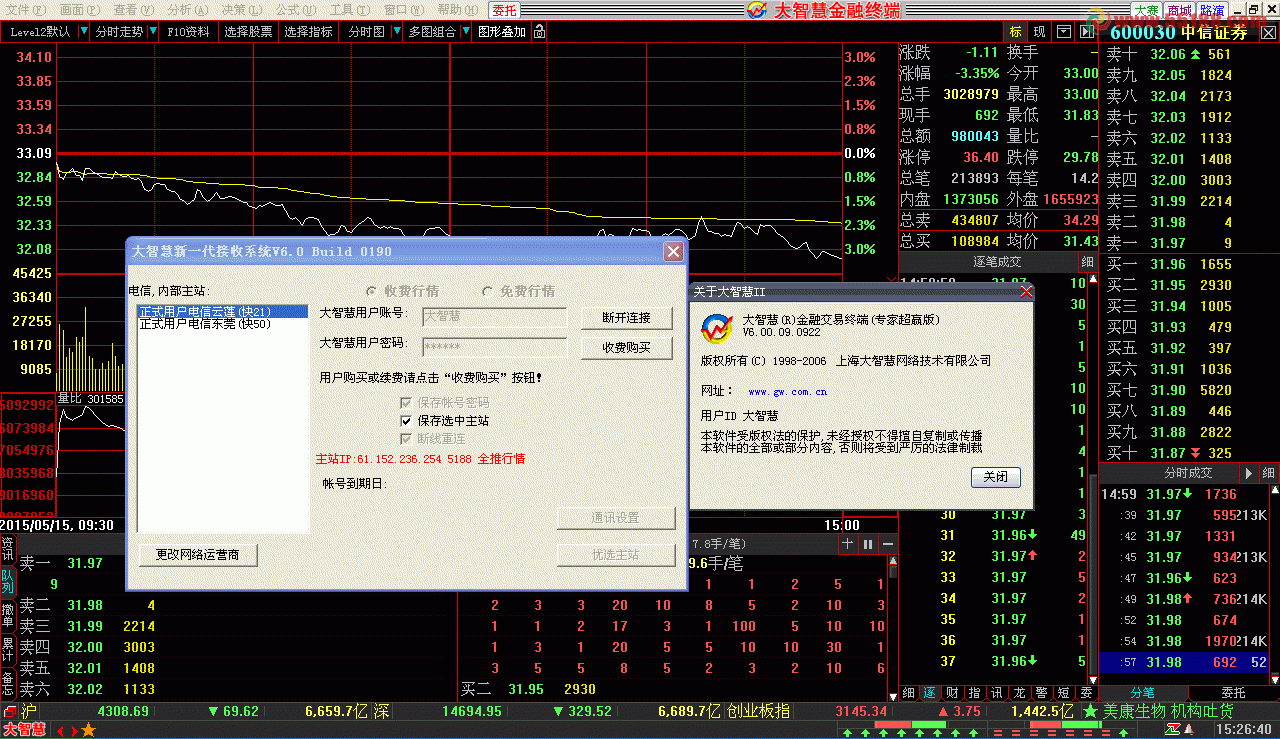Switch to the 累计 side tab

click(8, 650)
